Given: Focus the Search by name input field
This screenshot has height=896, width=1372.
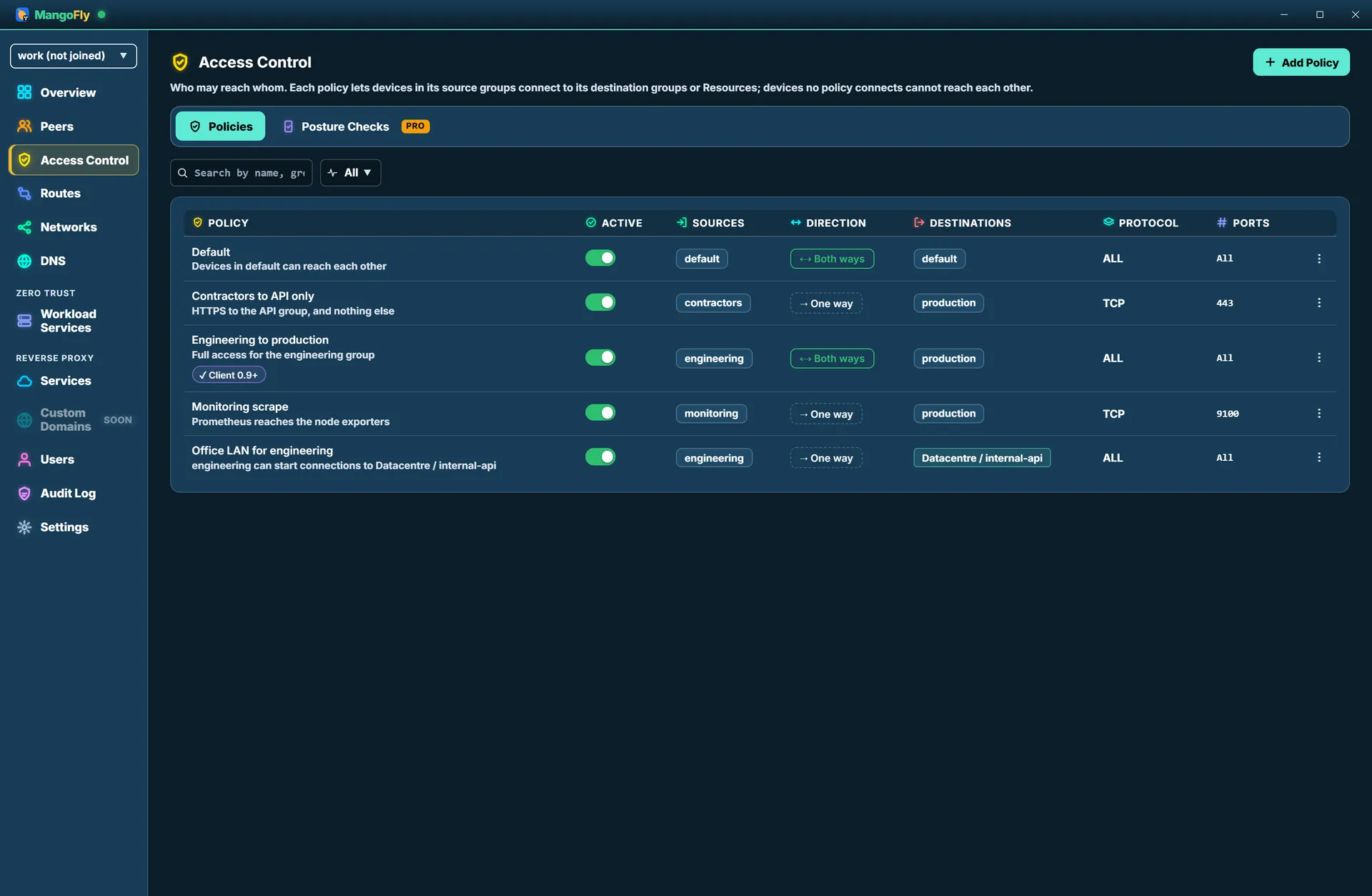Looking at the screenshot, I should 241,173.
